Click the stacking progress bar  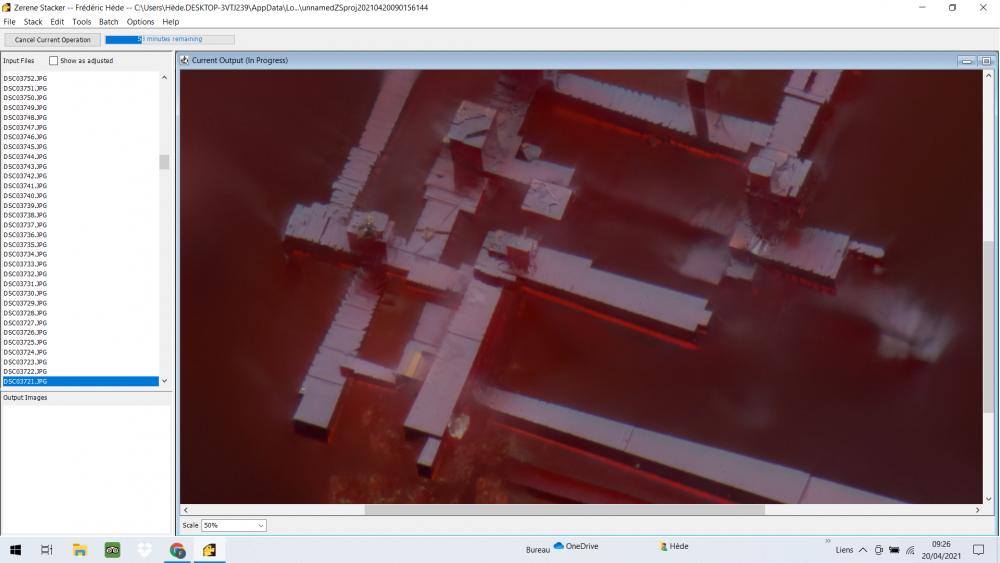pyautogui.click(x=170, y=40)
